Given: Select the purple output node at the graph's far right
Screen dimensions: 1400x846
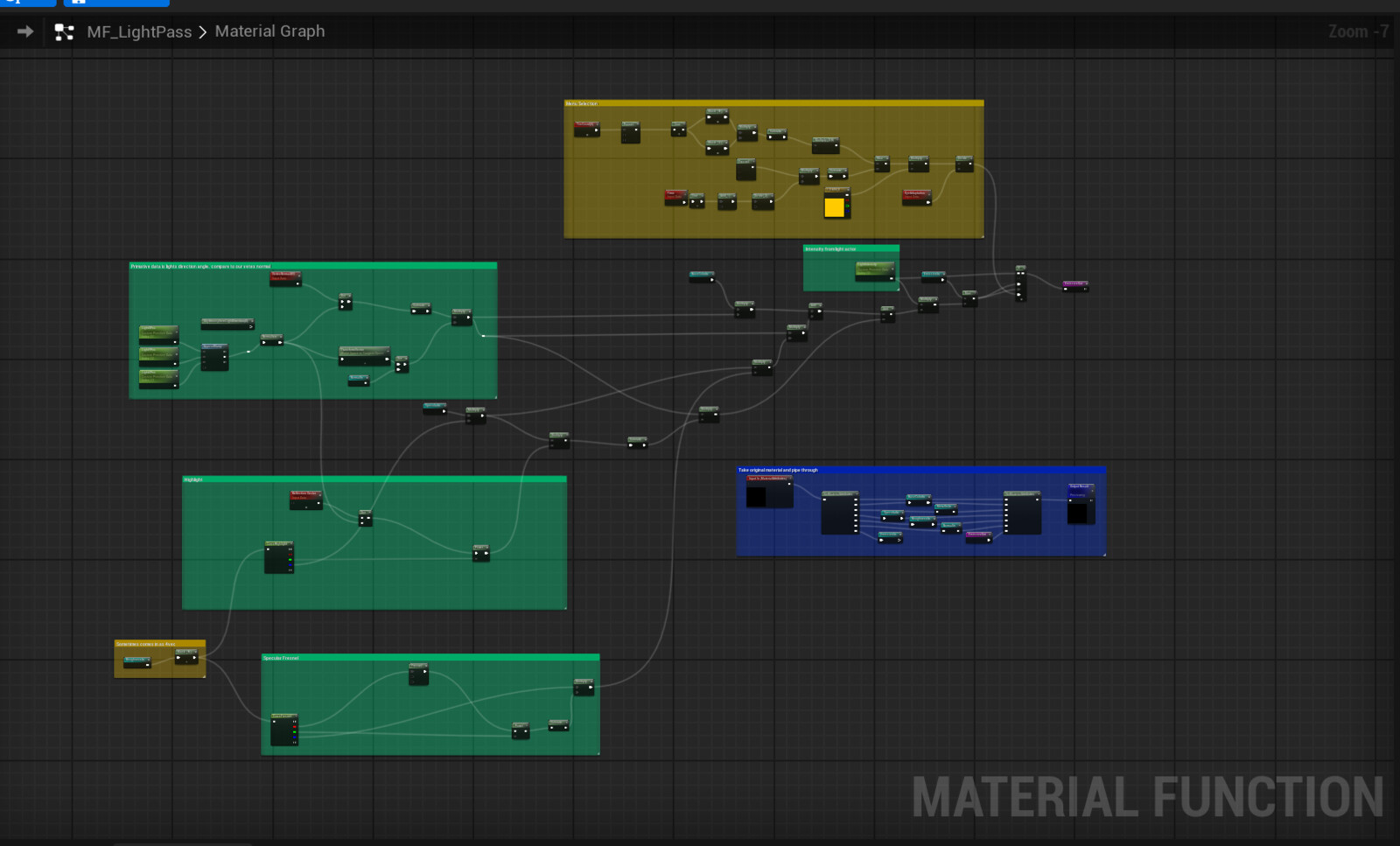Looking at the screenshot, I should click(x=1075, y=285).
